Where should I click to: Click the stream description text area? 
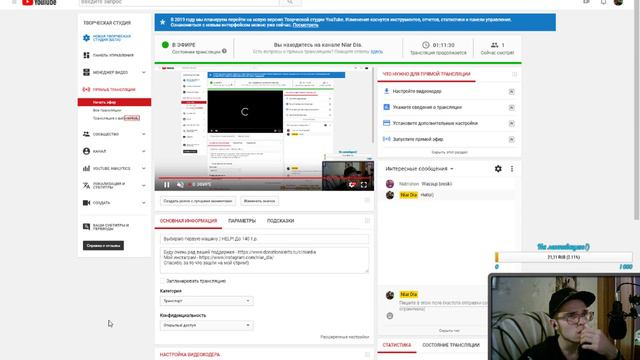[x=264, y=260]
